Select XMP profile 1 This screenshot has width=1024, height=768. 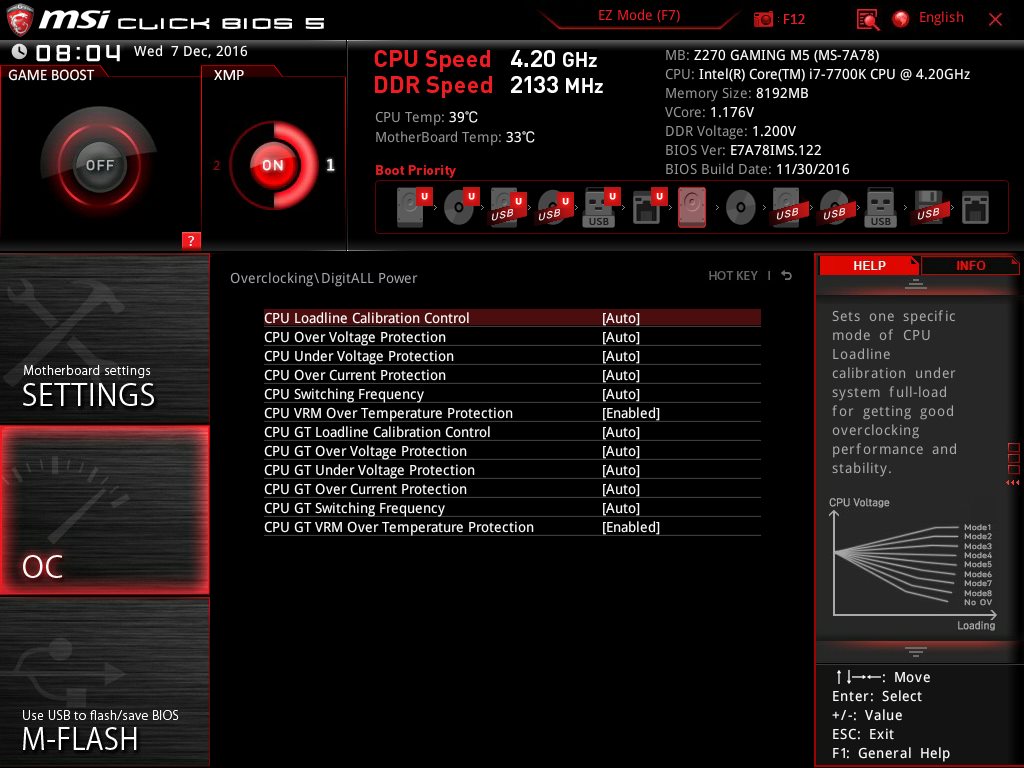pos(330,165)
